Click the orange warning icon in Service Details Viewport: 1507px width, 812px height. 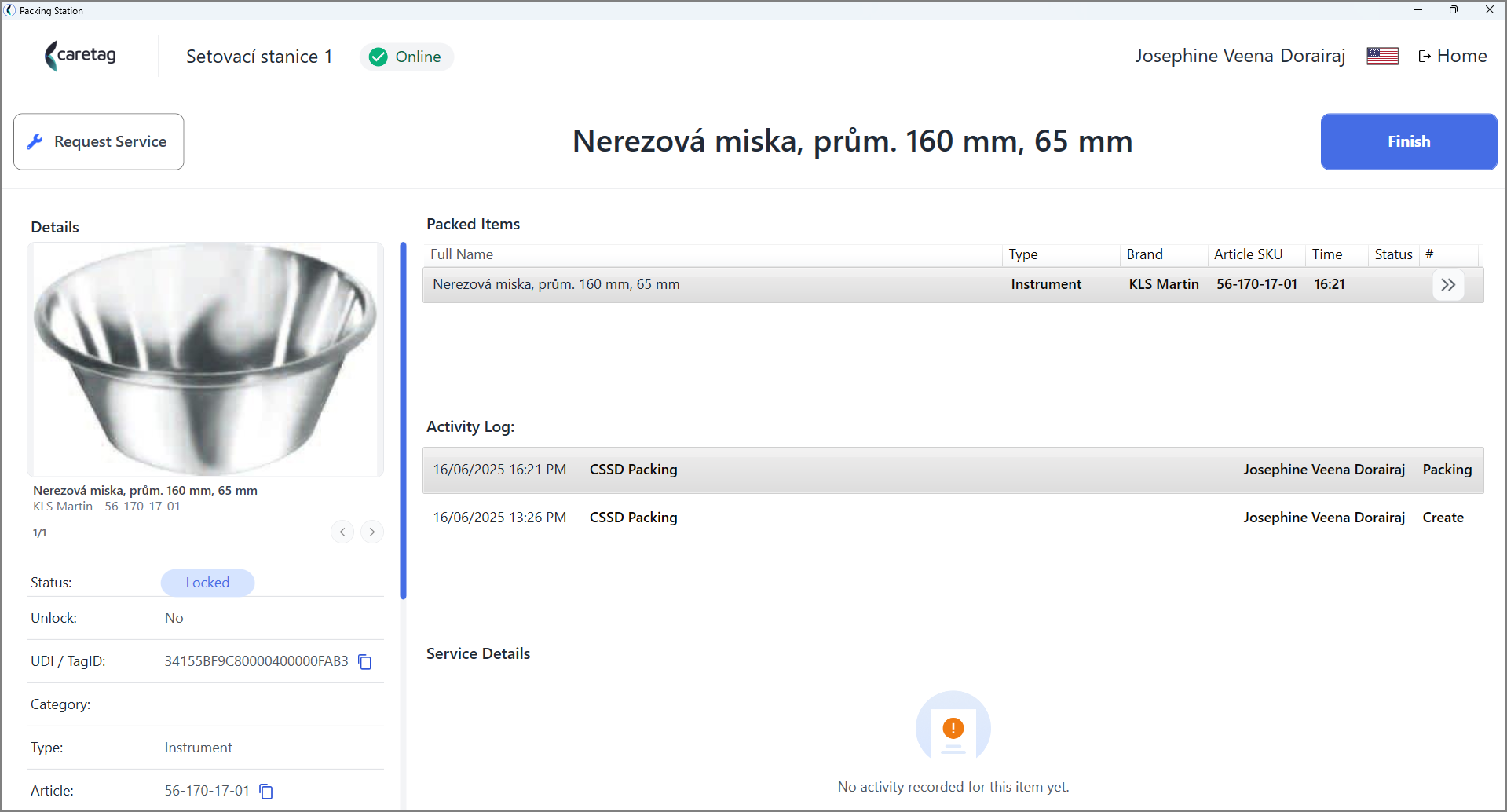coord(953,729)
